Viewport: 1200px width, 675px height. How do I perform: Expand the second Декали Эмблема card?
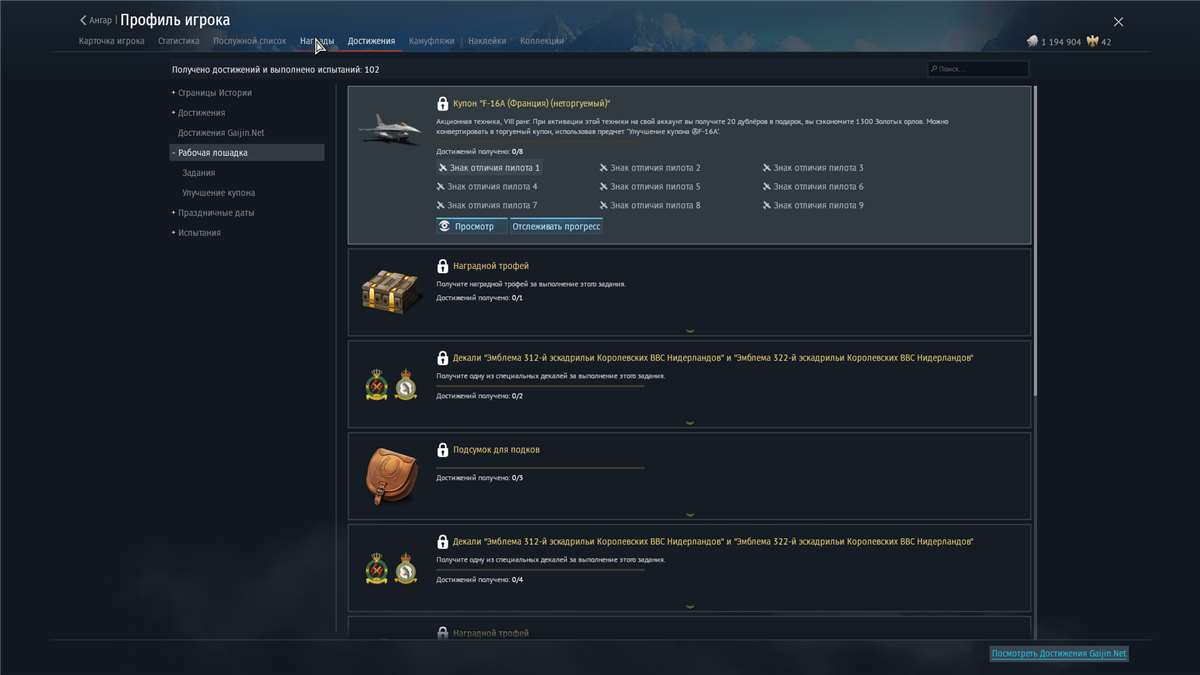tap(688, 606)
